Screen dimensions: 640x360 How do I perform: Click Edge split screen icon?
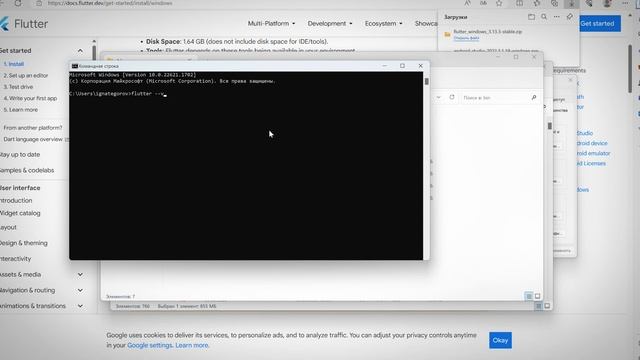point(519,3)
